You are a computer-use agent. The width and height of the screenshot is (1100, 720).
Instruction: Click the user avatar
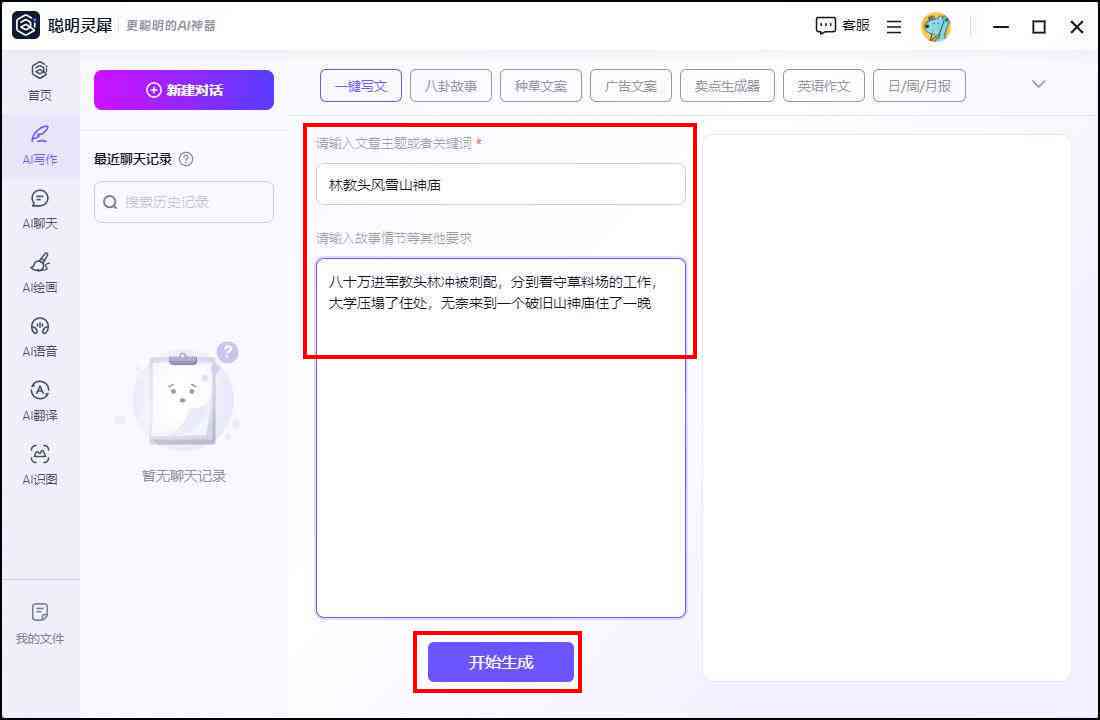coord(936,27)
